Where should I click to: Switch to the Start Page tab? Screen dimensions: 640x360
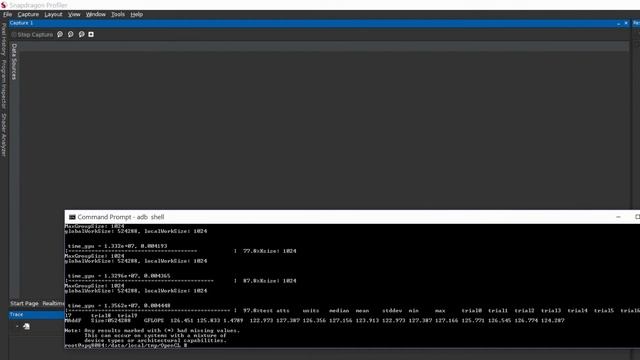24,303
